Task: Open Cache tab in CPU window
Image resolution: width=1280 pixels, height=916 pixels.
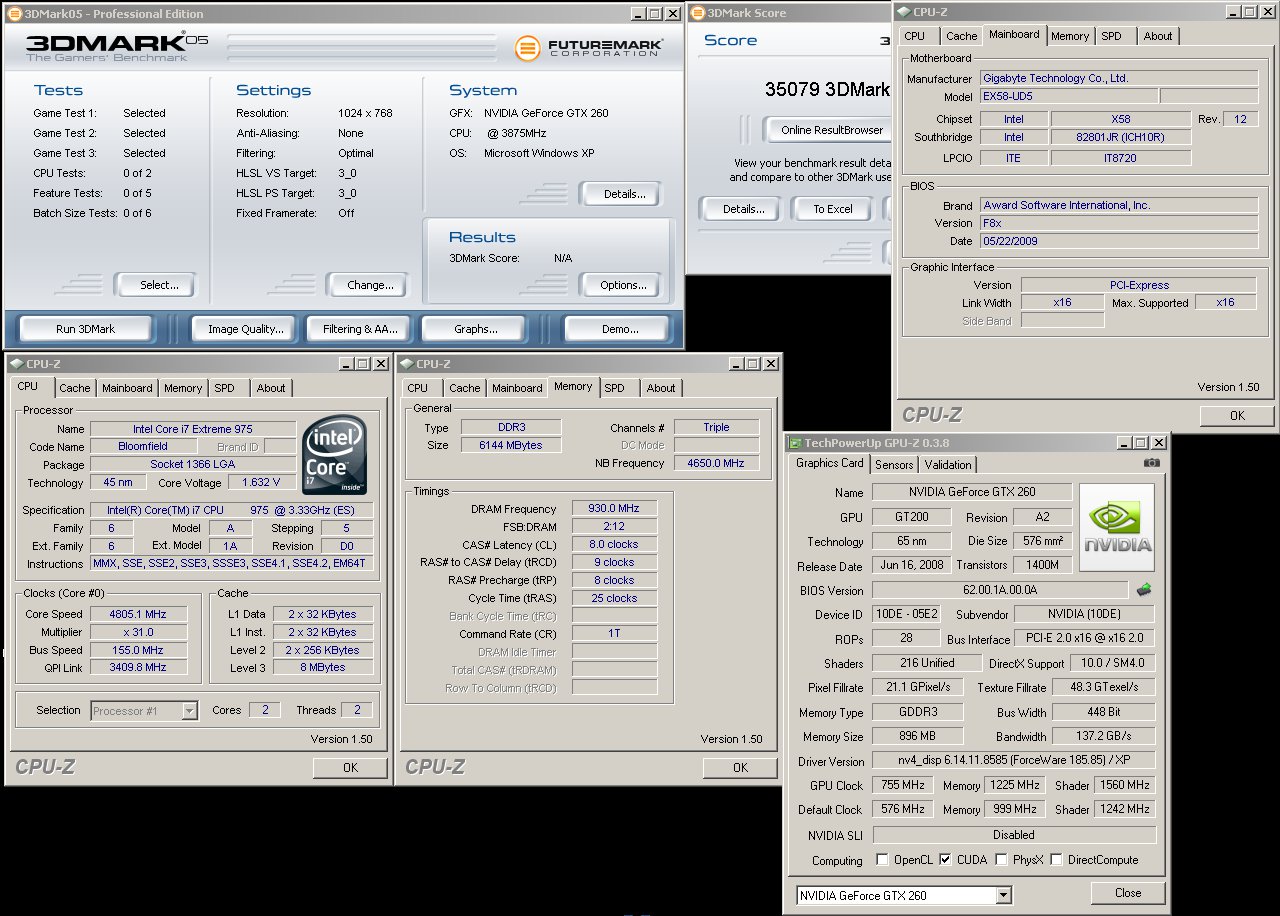Action: 74,388
